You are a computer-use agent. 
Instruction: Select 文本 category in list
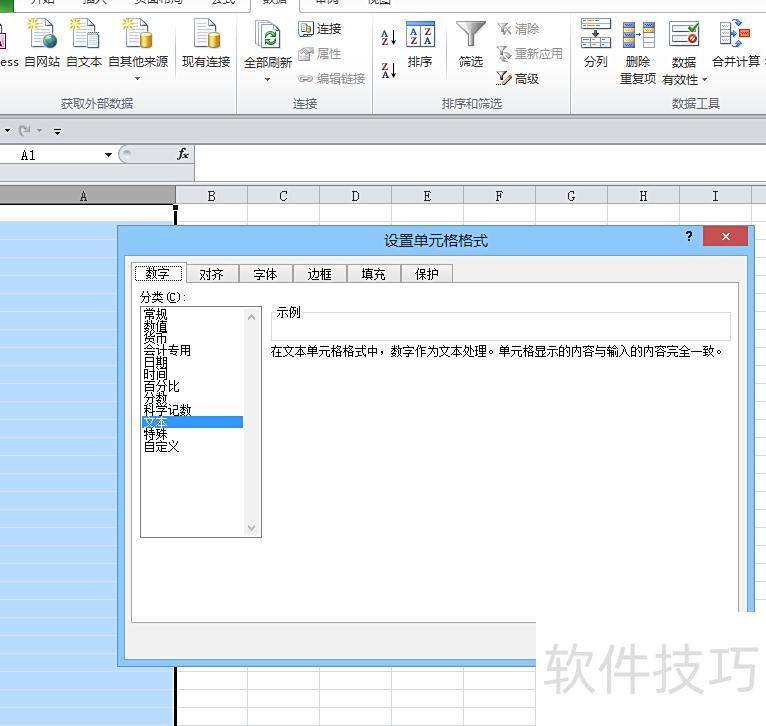pos(192,422)
